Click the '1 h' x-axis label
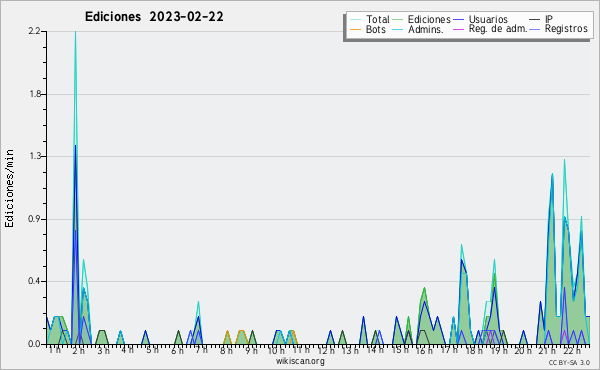The height and width of the screenshot is (370, 600). click(x=54, y=350)
